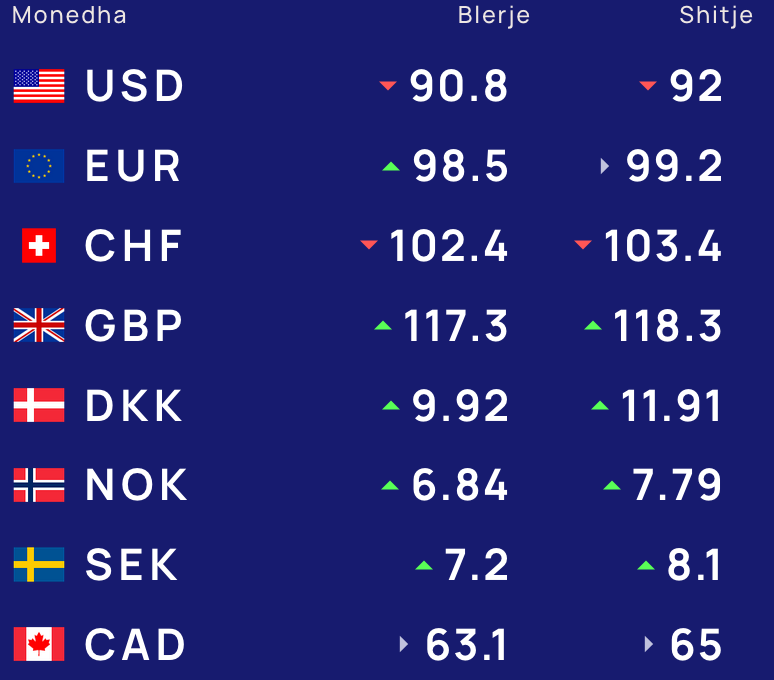
Task: Open the GBP currency row label
Action: (134, 326)
